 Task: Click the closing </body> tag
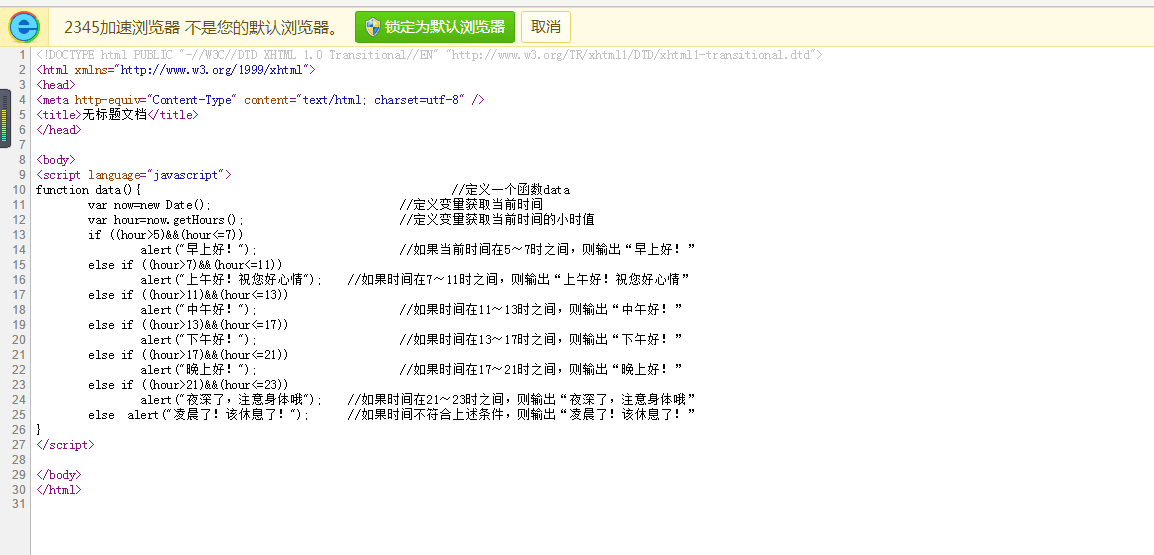tap(58, 475)
